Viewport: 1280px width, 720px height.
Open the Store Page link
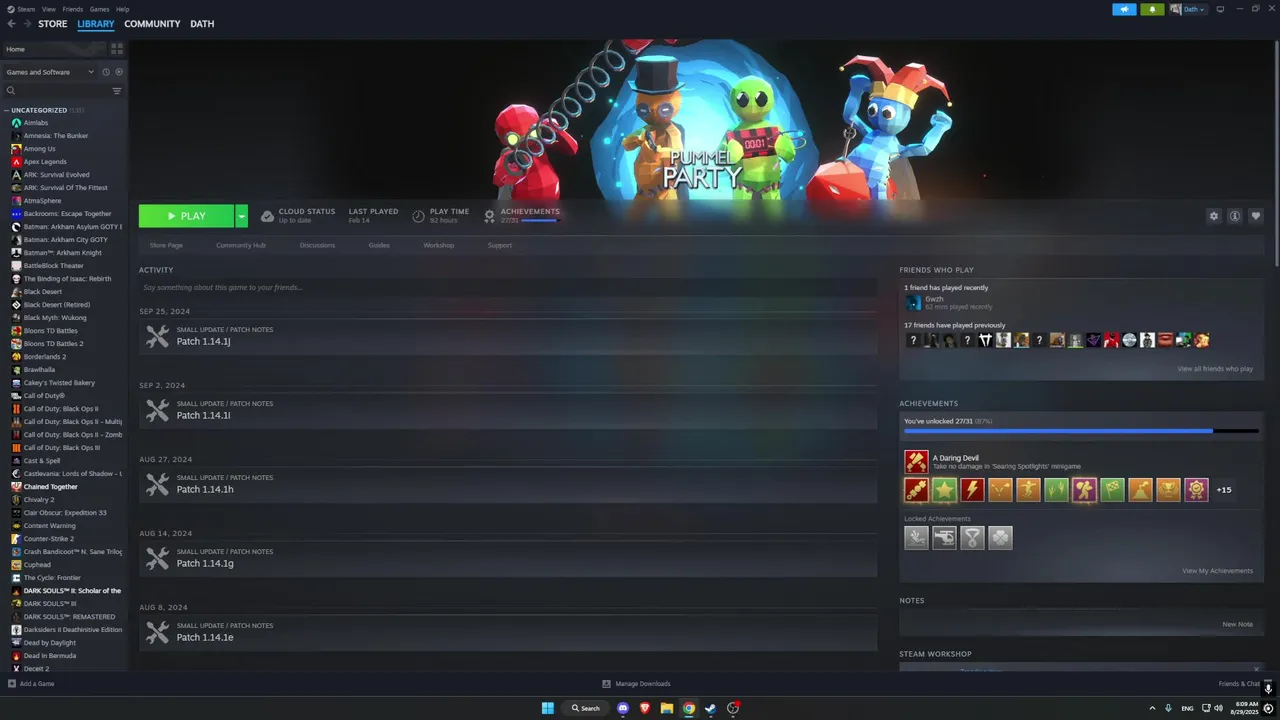pos(166,245)
